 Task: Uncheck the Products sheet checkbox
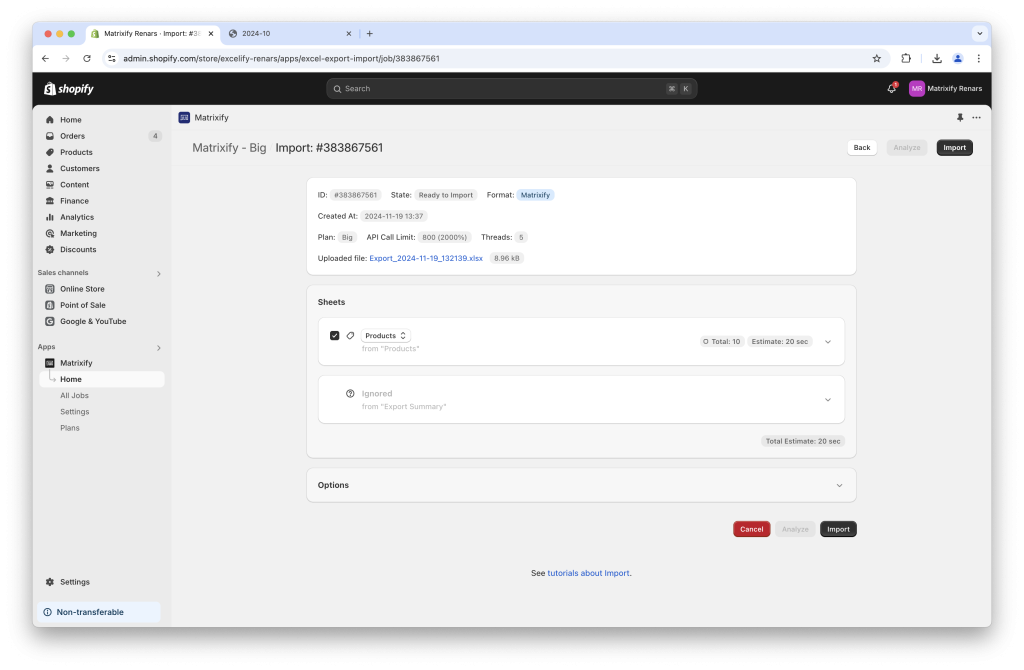tap(335, 335)
